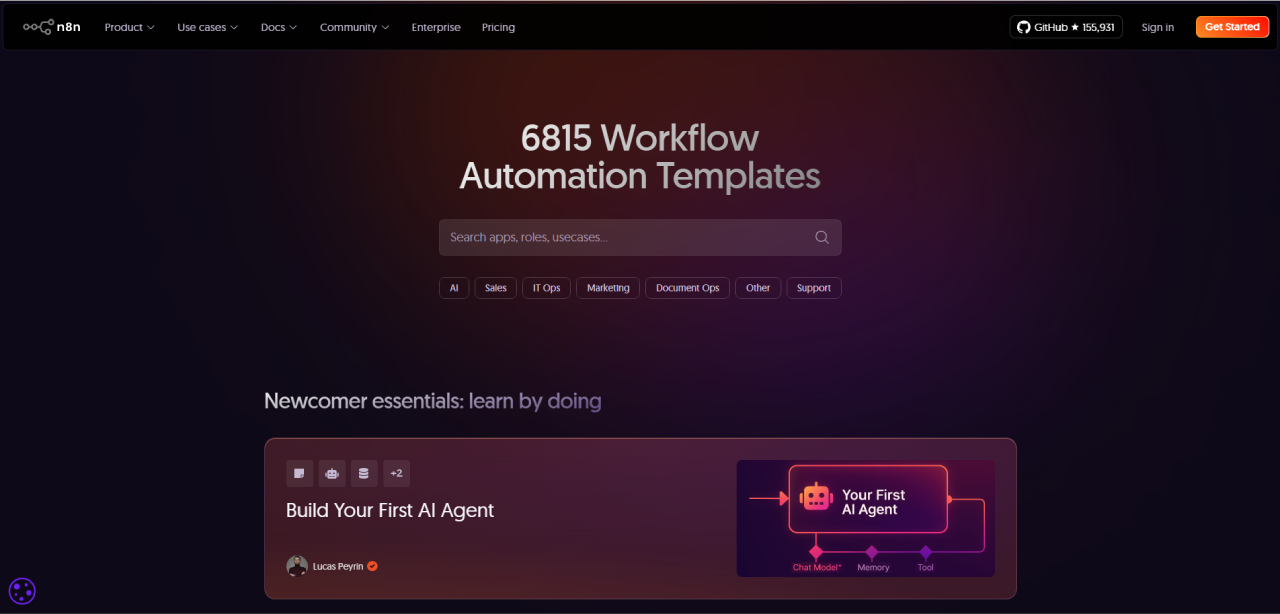Open the Enterprise menu item
Image resolution: width=1280 pixels, height=614 pixels.
coord(436,27)
